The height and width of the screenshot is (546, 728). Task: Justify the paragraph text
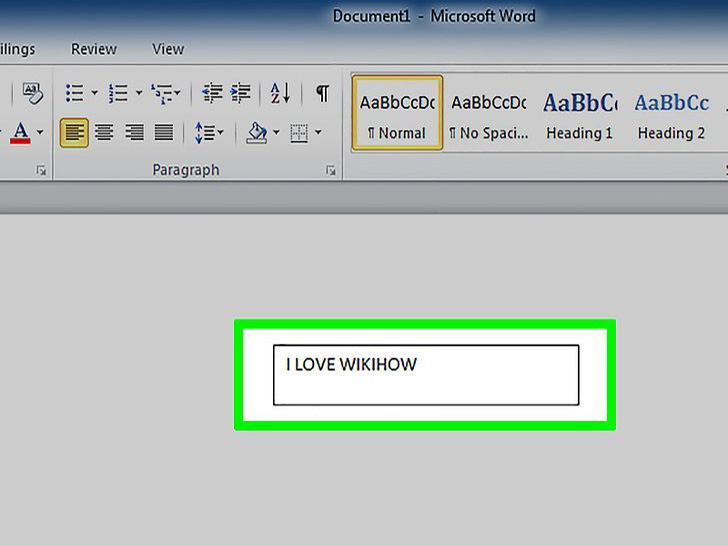pyautogui.click(x=164, y=133)
